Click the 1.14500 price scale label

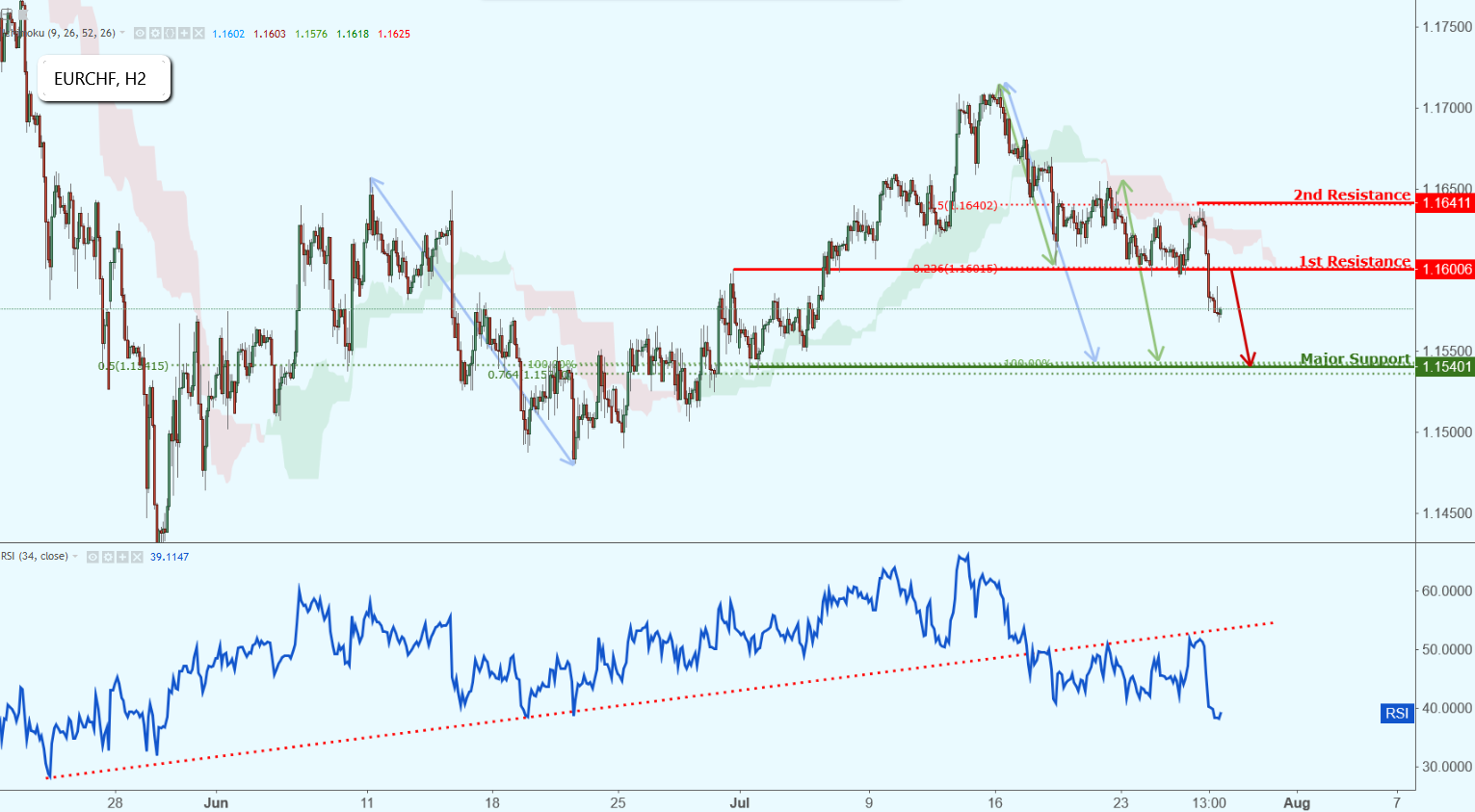[1448, 513]
